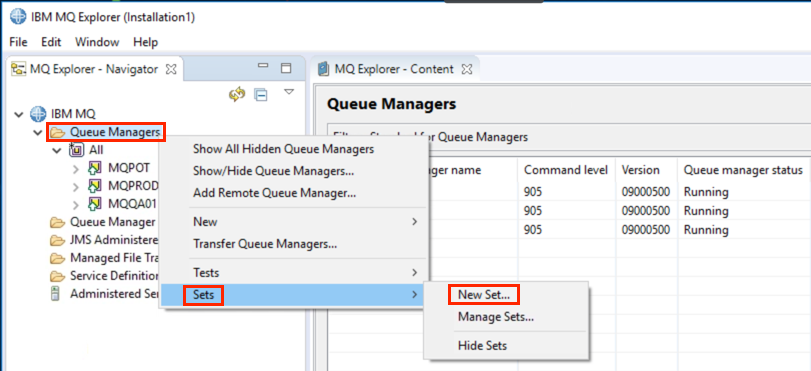This screenshot has height=371, width=811.
Task: Click the Command level column header
Action: [x=566, y=170]
